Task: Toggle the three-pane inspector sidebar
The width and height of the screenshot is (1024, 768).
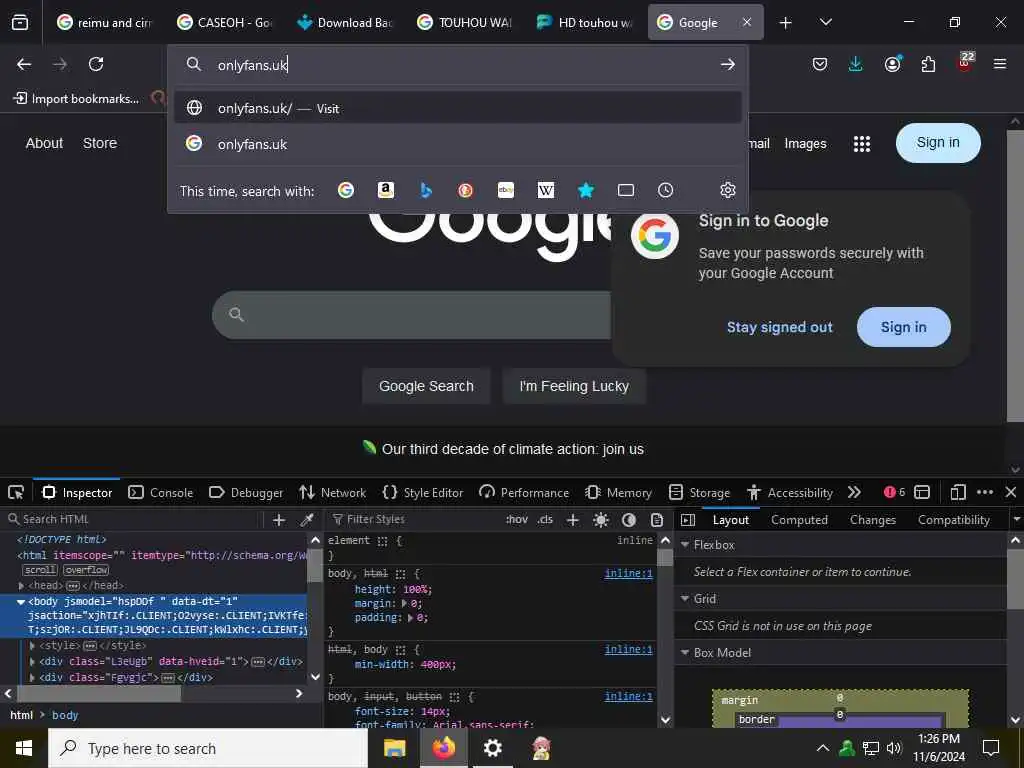Action: pyautogui.click(x=688, y=520)
